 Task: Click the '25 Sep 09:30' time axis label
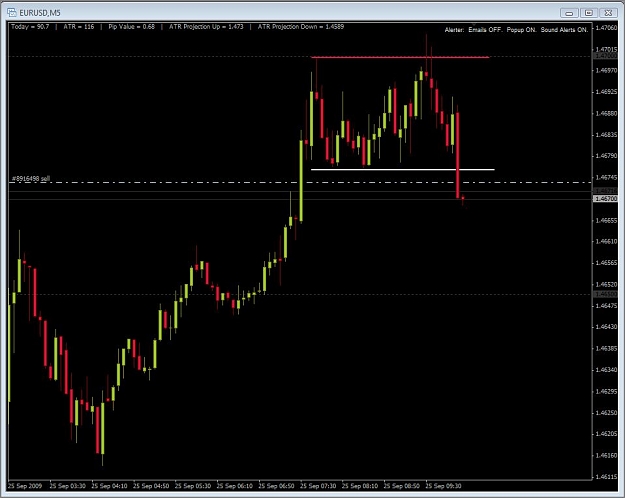(x=444, y=486)
